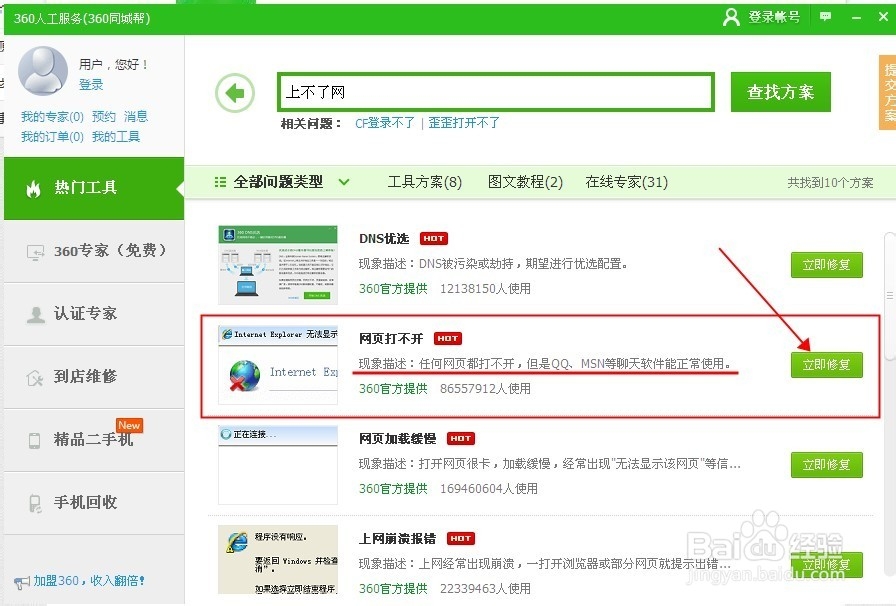Viewport: 896px width, 606px height.
Task: Open the 上网崩溃报错 thumbnail
Action: [x=278, y=560]
